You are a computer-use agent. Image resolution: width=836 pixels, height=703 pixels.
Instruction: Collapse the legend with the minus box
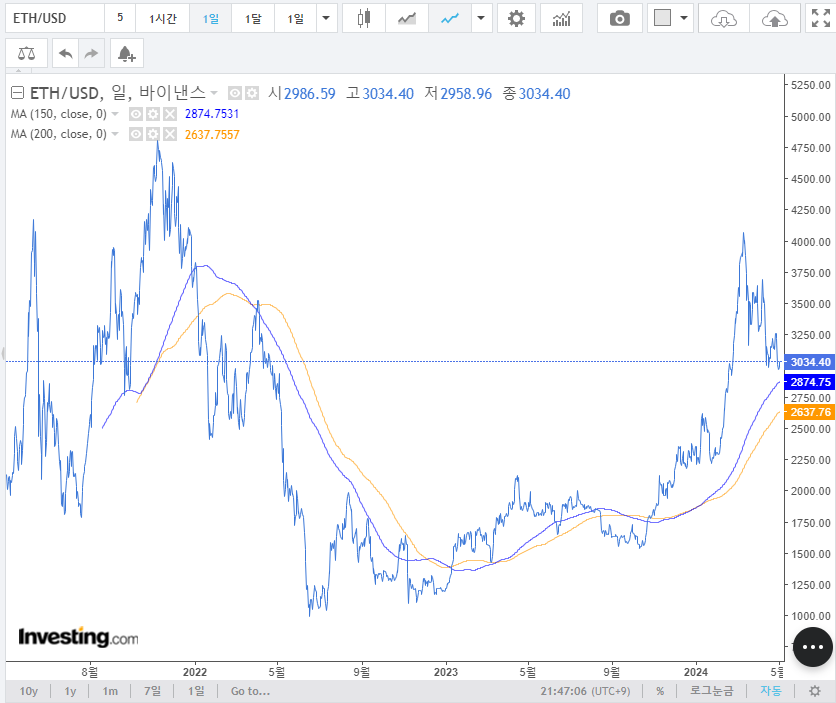coord(17,93)
